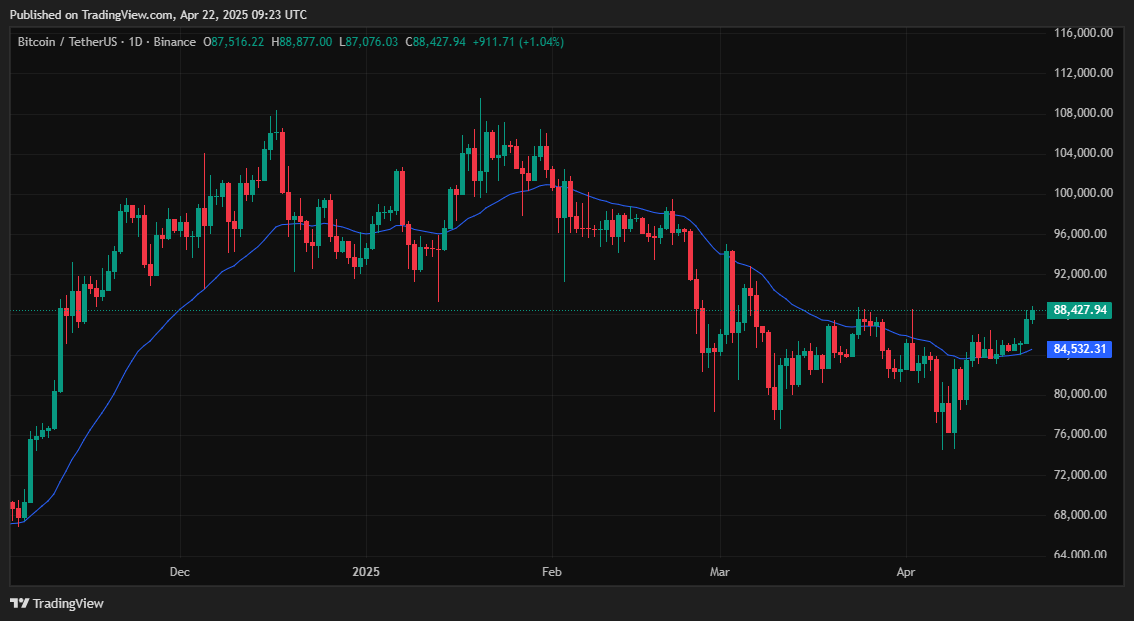Click the open value O87,516.22
The height and width of the screenshot is (621, 1134).
234,42
